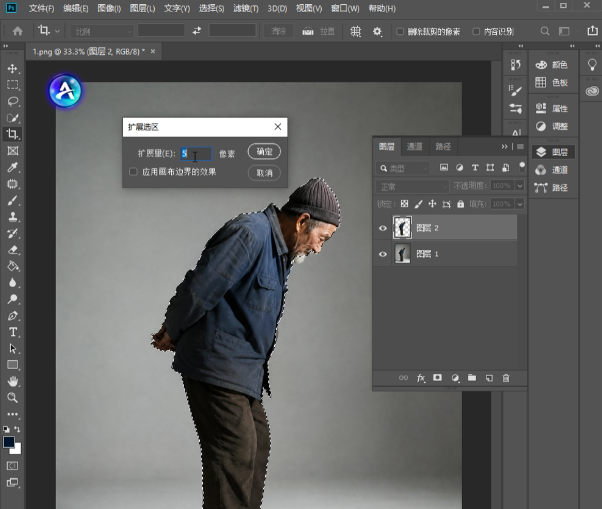Add layer style via fx icon
The height and width of the screenshot is (509, 602).
(x=421, y=378)
